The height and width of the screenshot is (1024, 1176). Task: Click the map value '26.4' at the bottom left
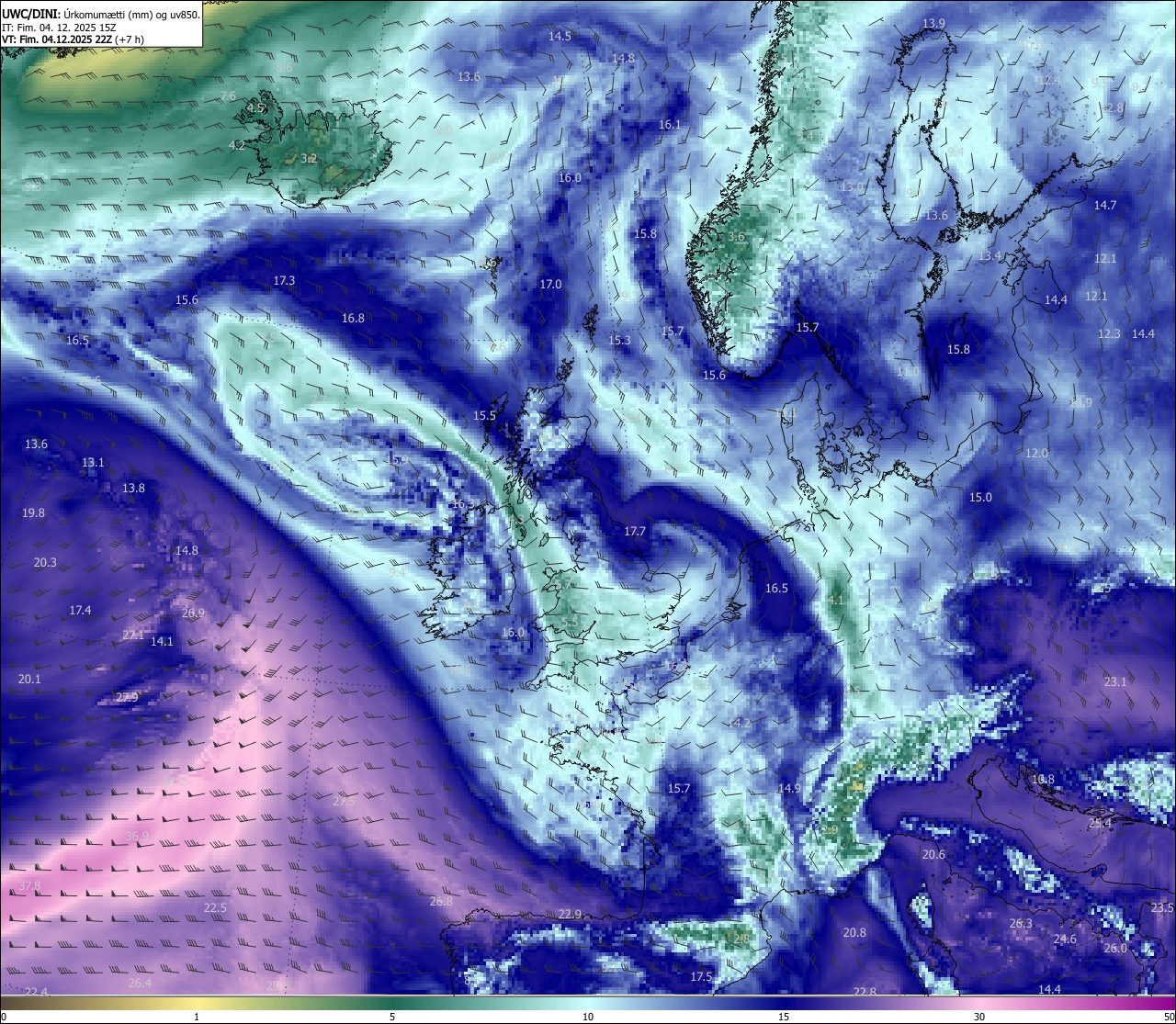(140, 984)
